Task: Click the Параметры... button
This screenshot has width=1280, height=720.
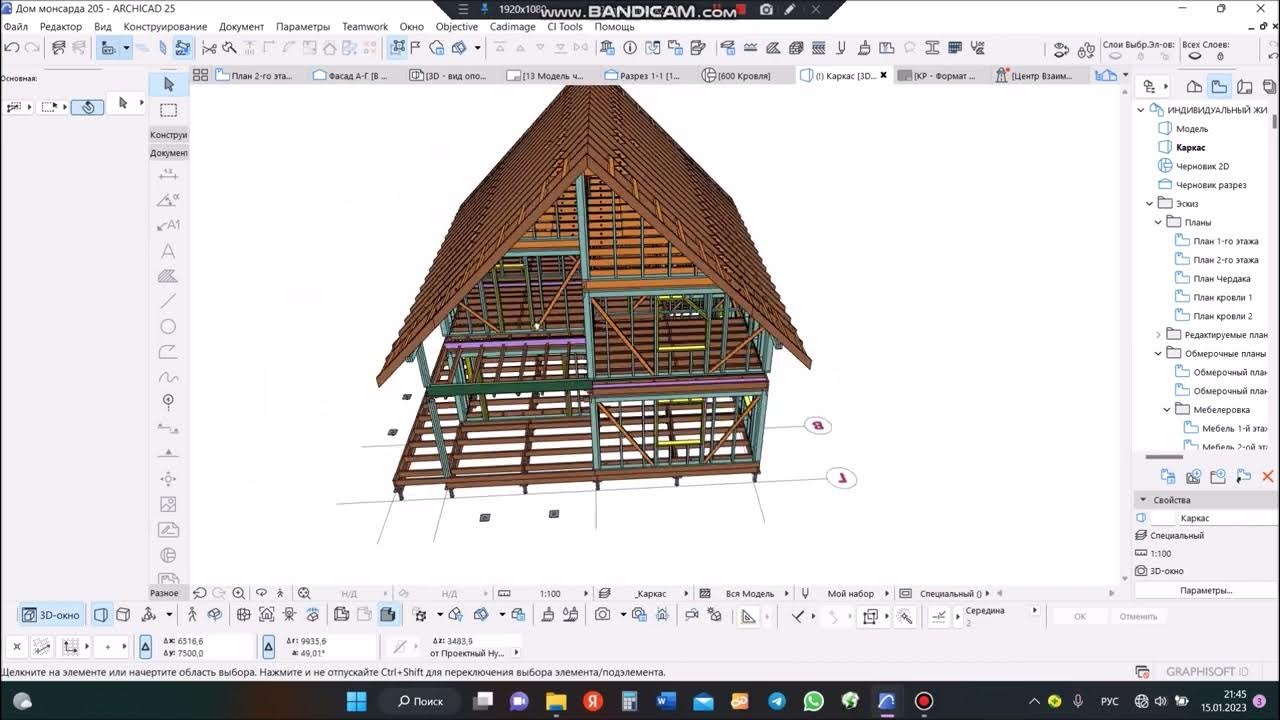Action: (1205, 590)
